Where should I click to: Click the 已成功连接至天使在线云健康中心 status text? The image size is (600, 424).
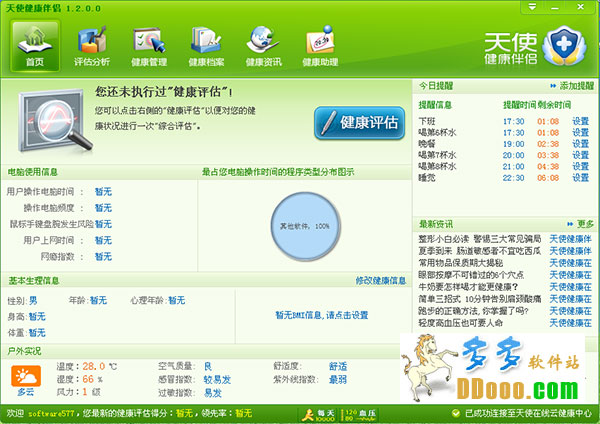(528, 413)
